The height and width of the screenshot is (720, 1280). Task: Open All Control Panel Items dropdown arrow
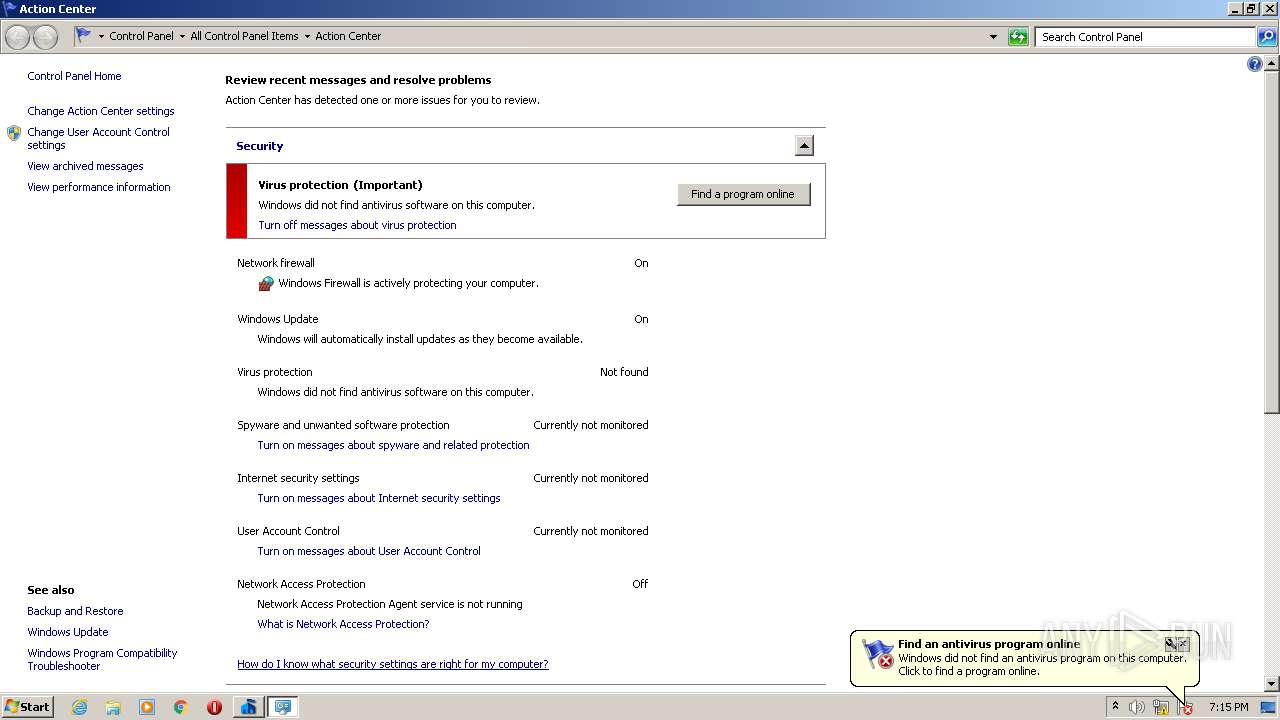(307, 37)
